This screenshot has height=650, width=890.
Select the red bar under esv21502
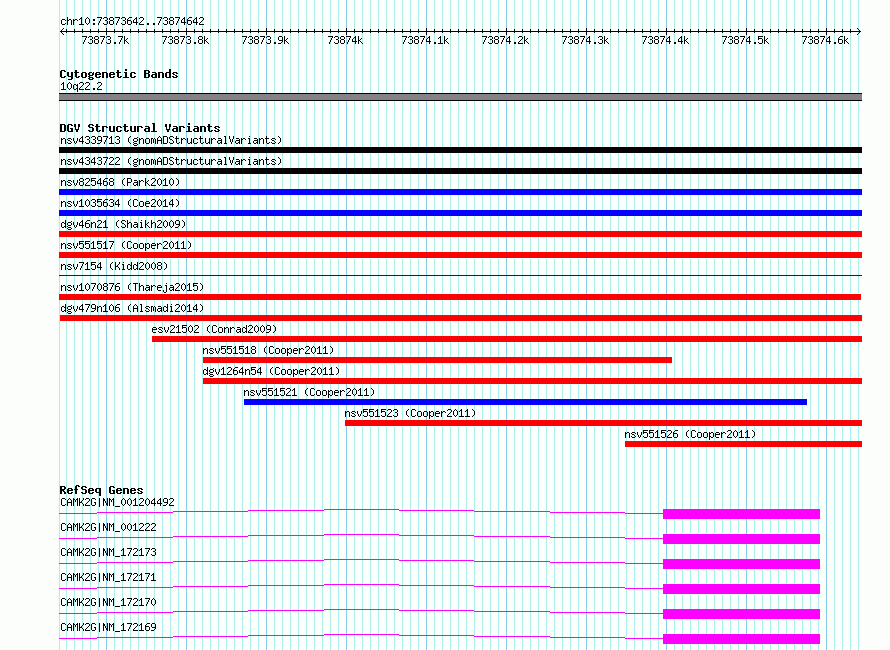pos(507,339)
